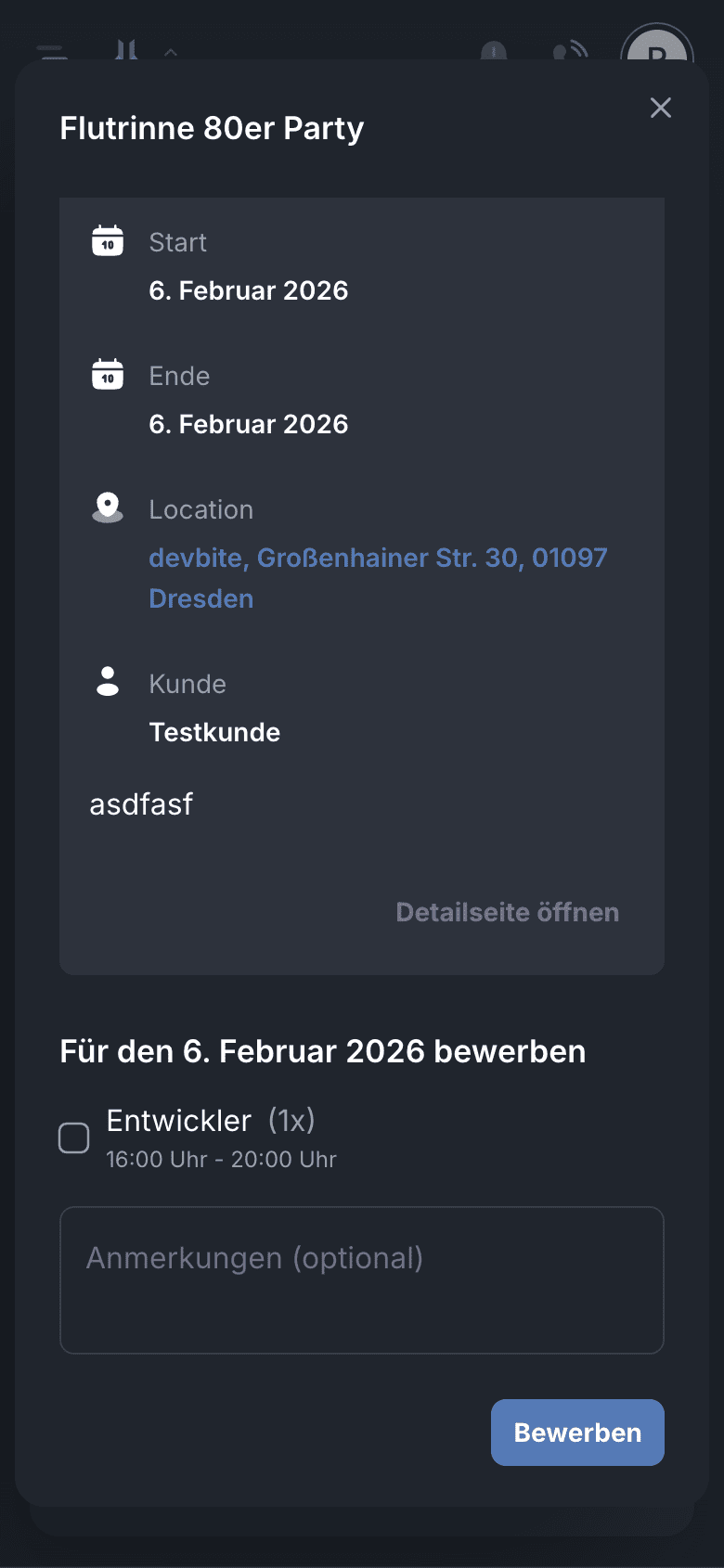Click the calendar icon beside Start
The height and width of the screenshot is (1568, 724).
[x=108, y=241]
